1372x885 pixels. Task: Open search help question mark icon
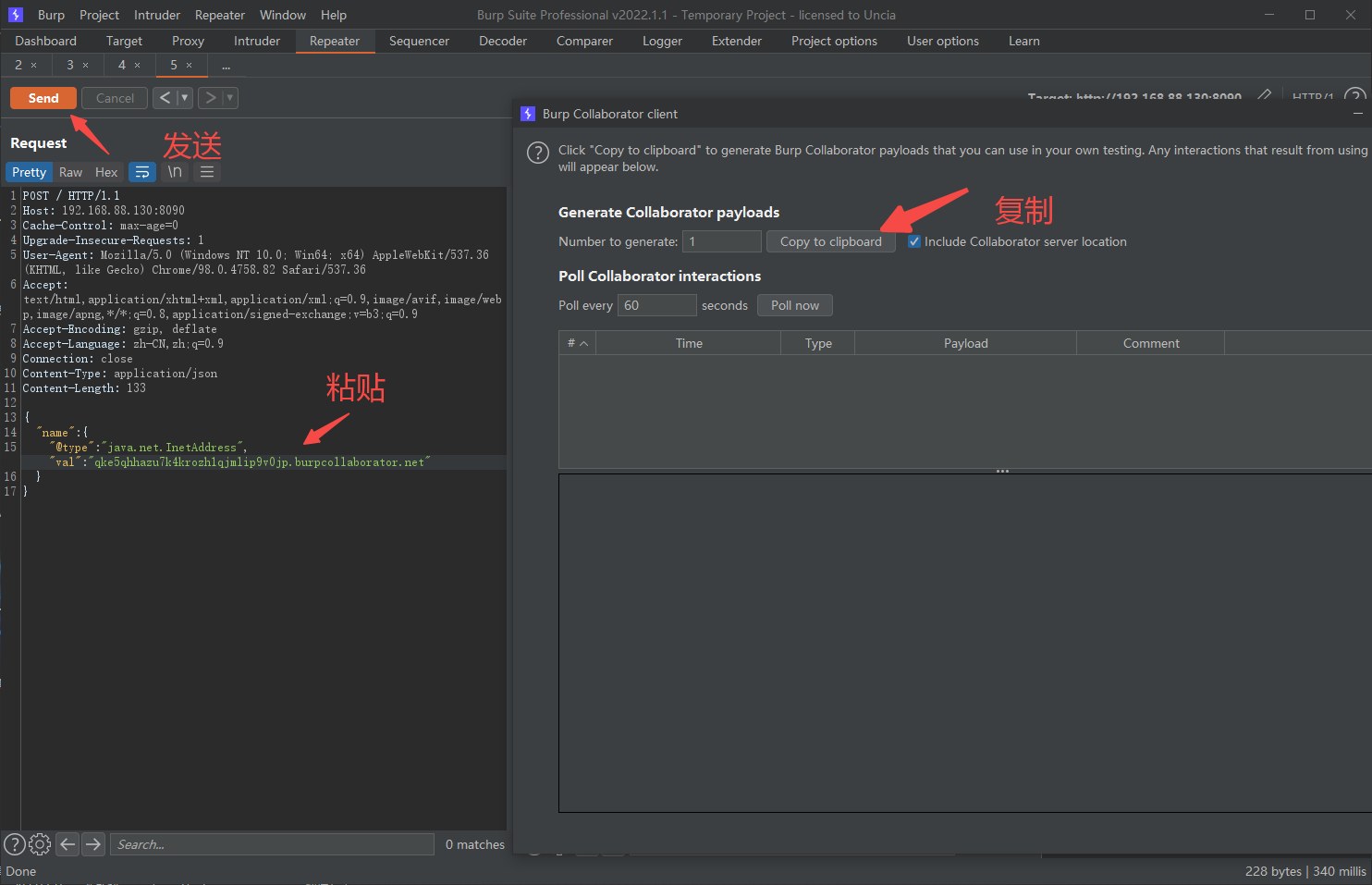[15, 844]
